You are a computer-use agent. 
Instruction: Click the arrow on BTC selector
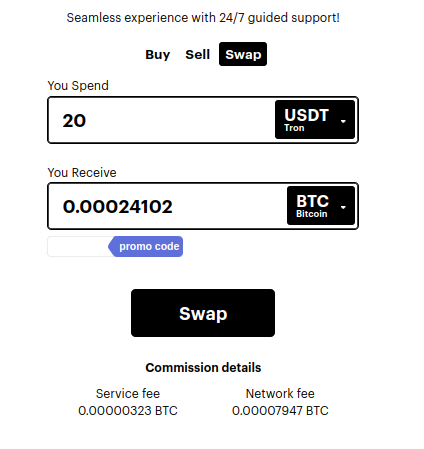(x=343, y=207)
